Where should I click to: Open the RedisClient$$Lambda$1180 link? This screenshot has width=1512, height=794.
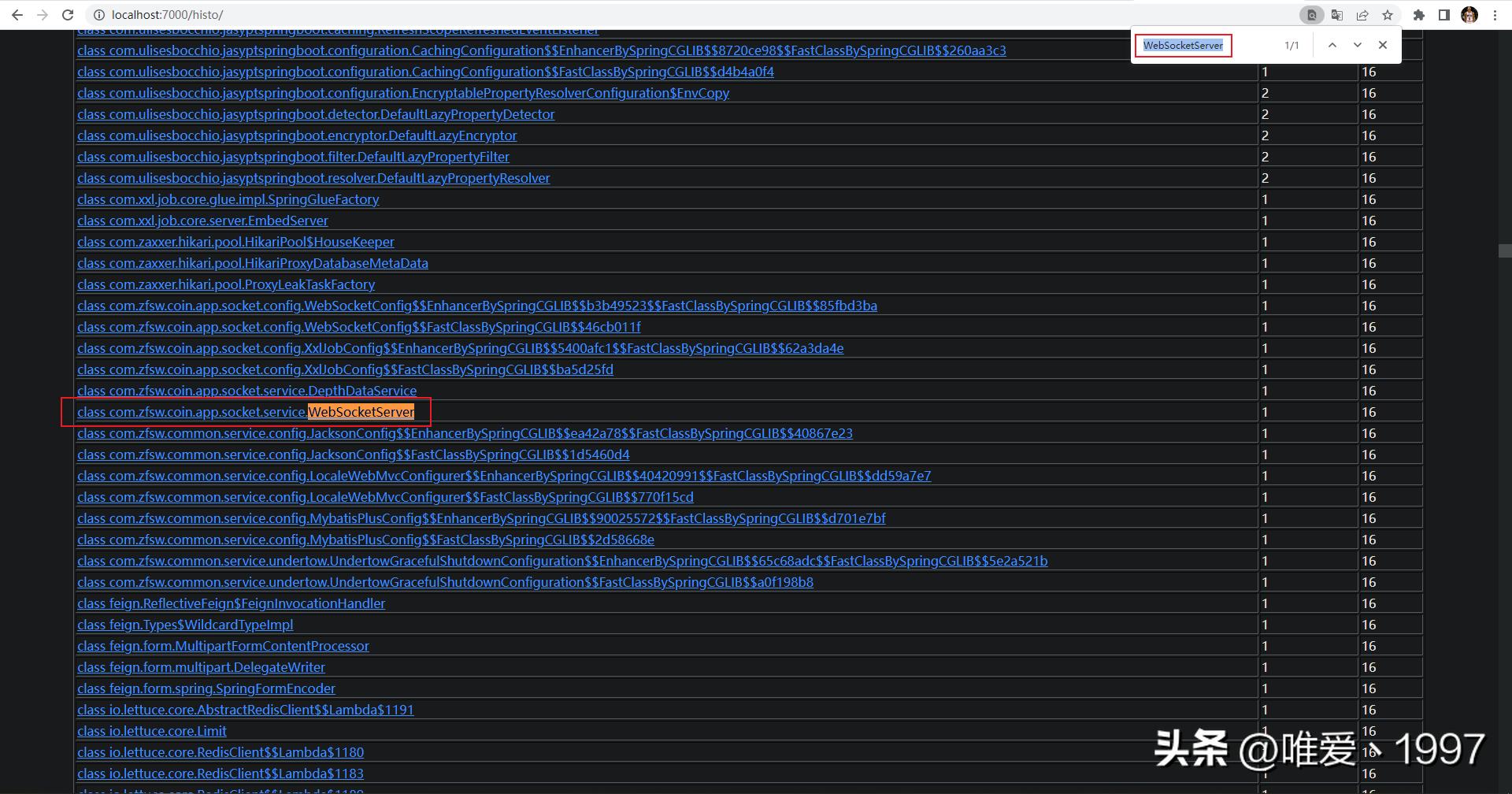[x=220, y=752]
